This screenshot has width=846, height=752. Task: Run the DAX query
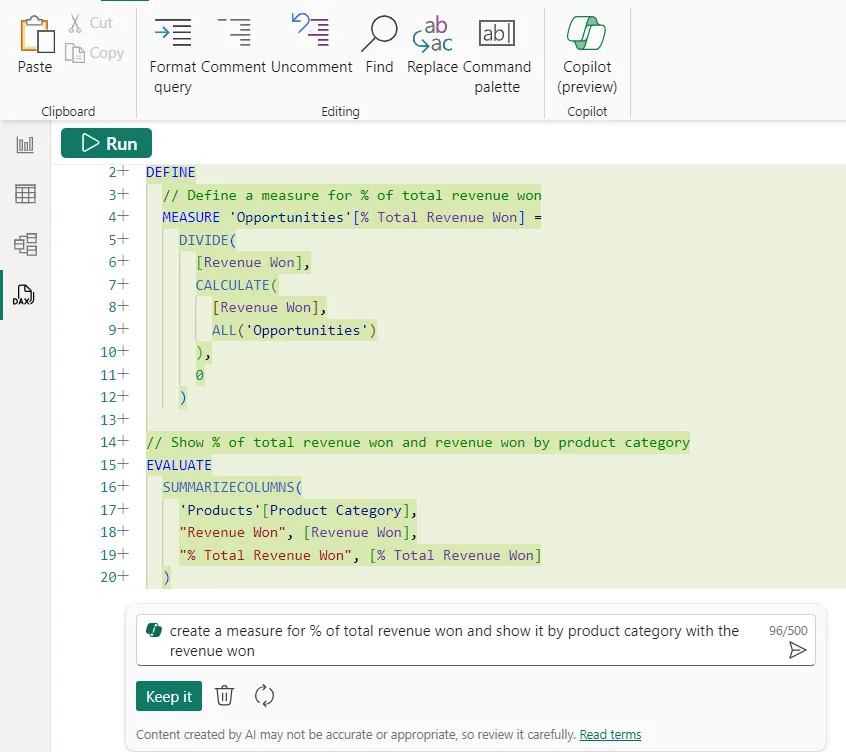(106, 143)
